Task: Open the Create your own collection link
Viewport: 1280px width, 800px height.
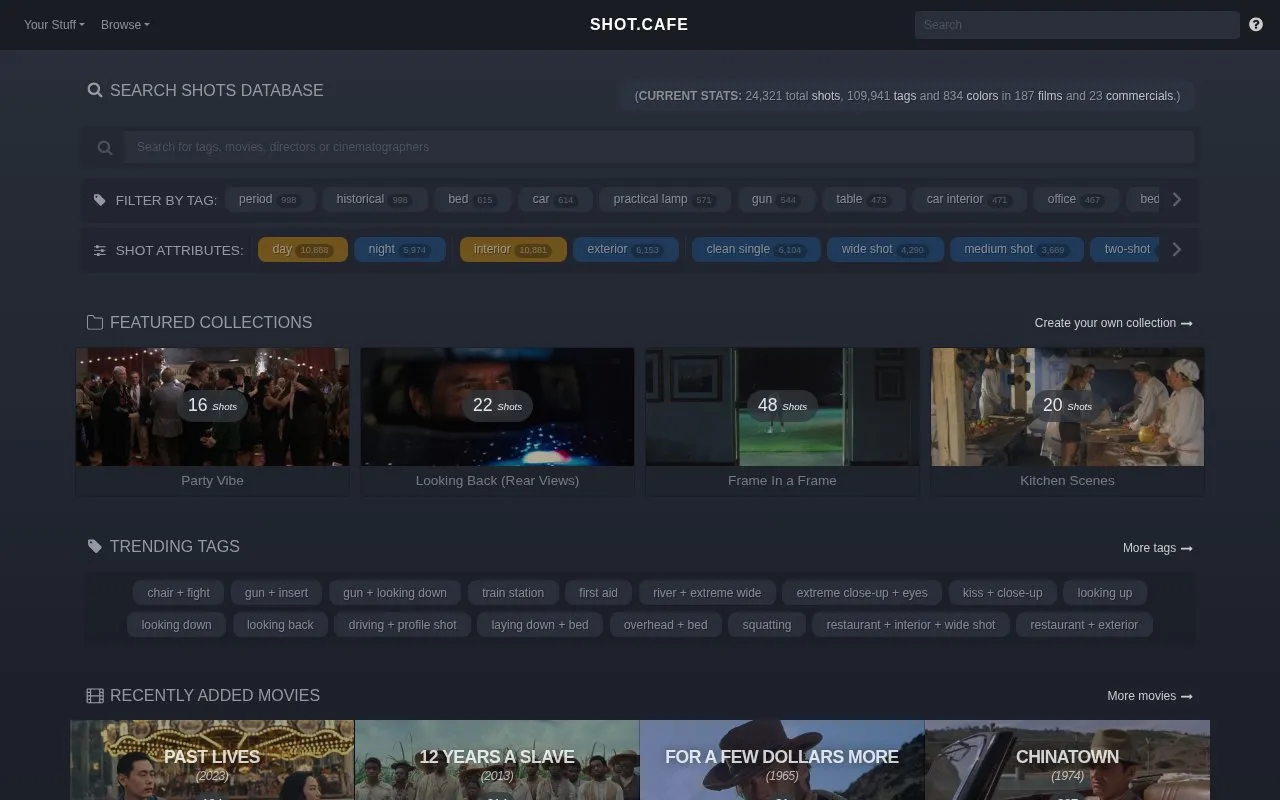Action: (x=1113, y=323)
